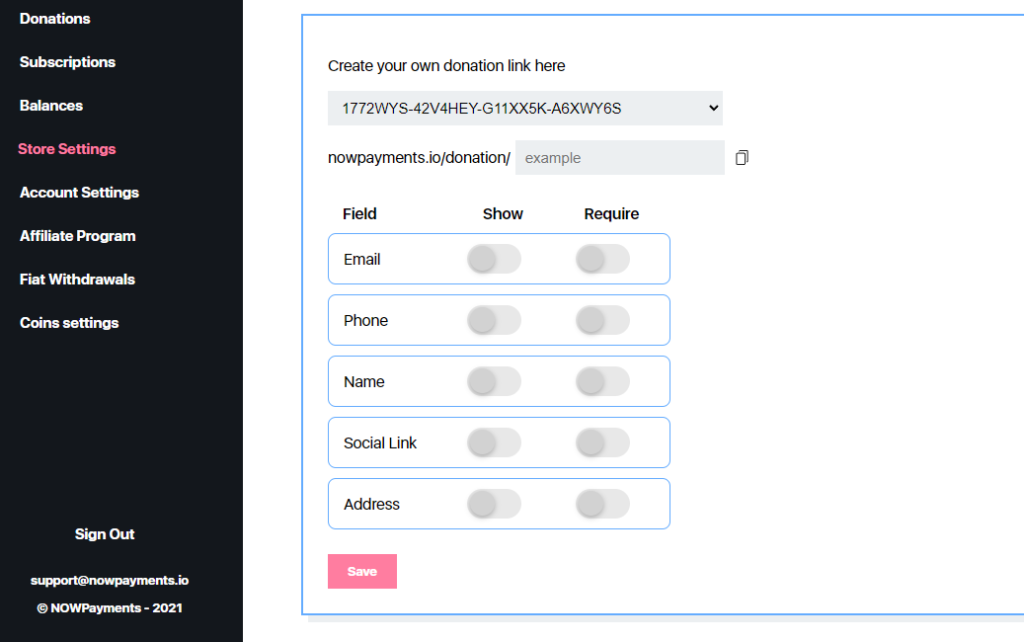Click the 'Address' field label
The width and height of the screenshot is (1024, 642).
pos(372,504)
